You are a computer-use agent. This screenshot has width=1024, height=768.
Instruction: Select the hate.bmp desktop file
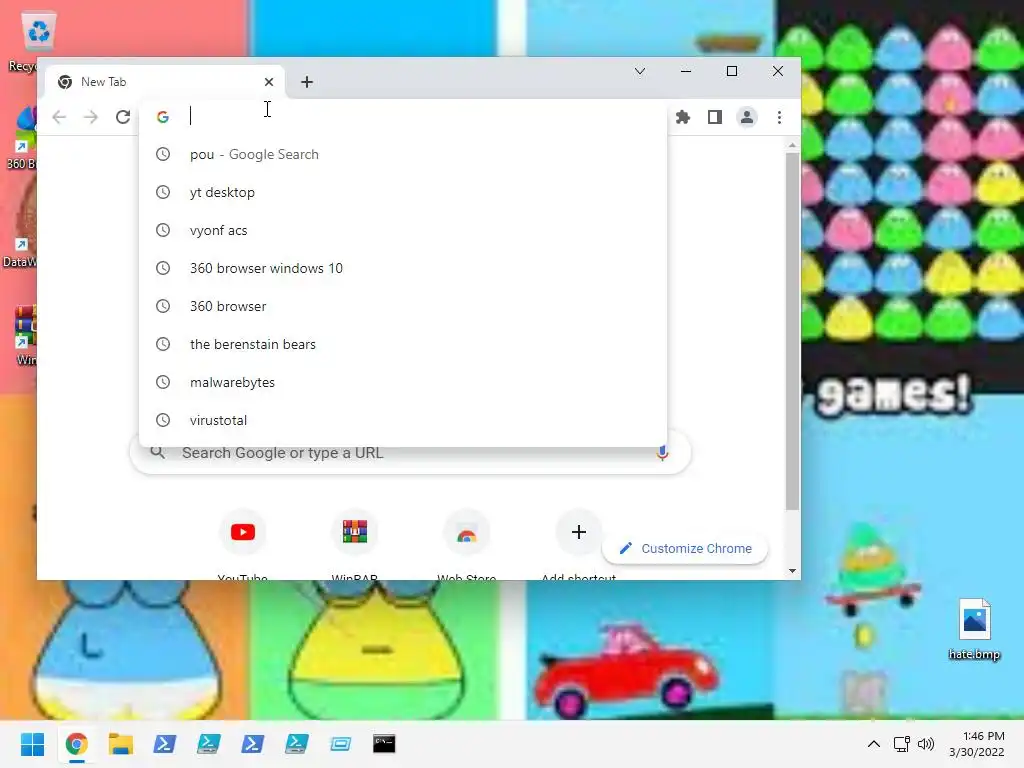[974, 630]
